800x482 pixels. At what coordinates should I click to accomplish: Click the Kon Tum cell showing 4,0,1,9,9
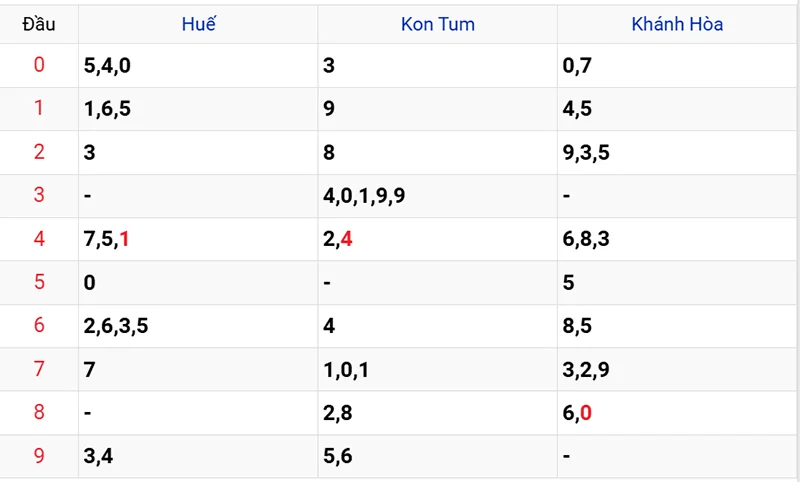click(x=364, y=195)
